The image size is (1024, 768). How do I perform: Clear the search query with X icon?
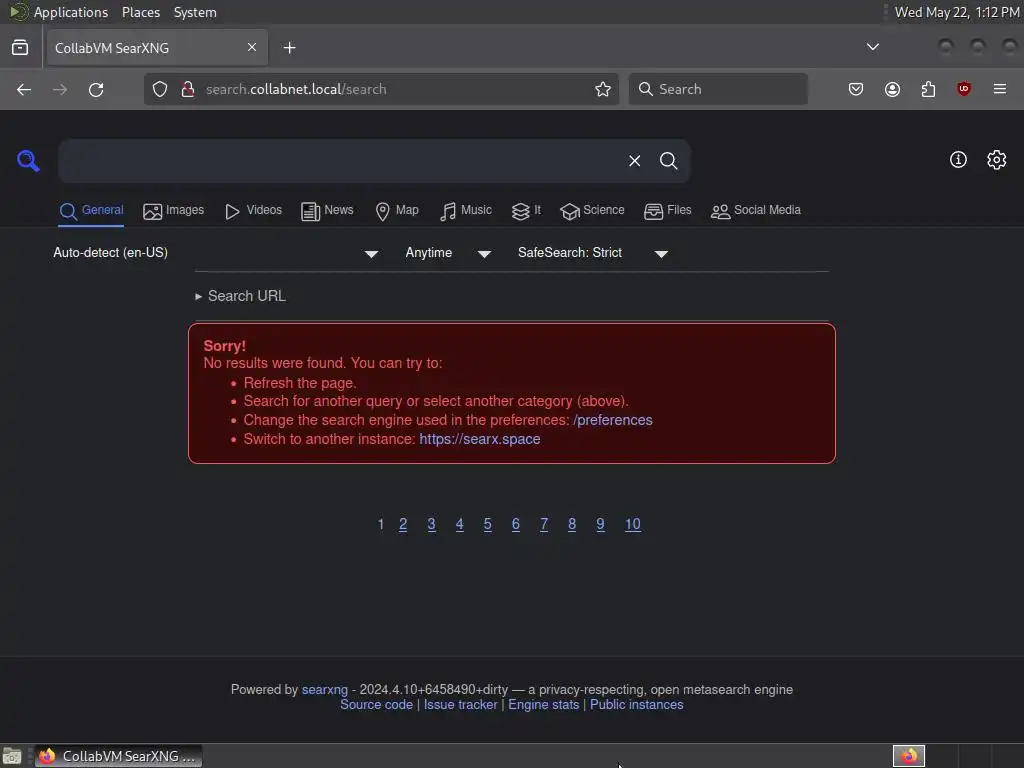point(634,161)
